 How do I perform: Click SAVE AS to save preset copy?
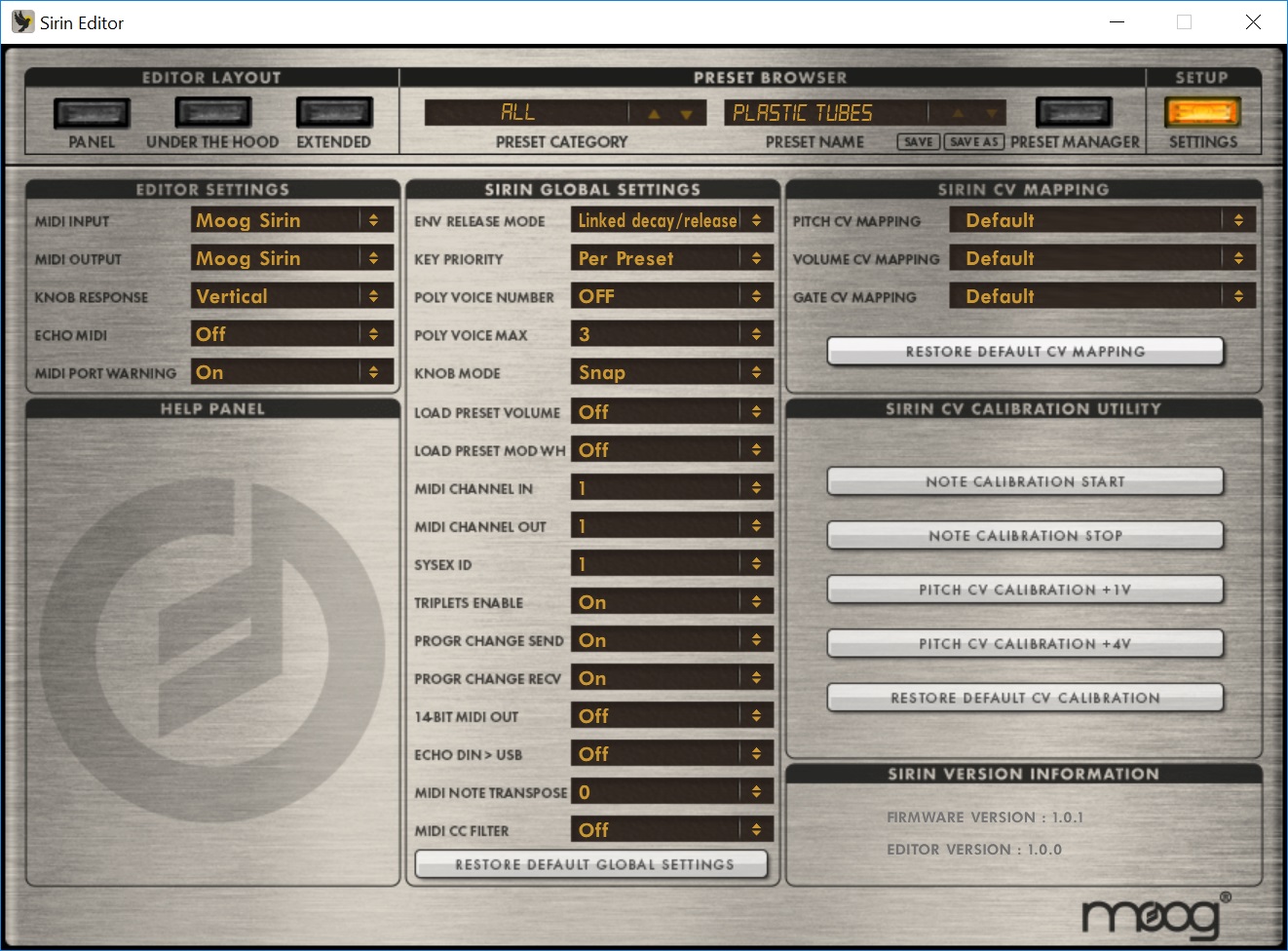(973, 141)
